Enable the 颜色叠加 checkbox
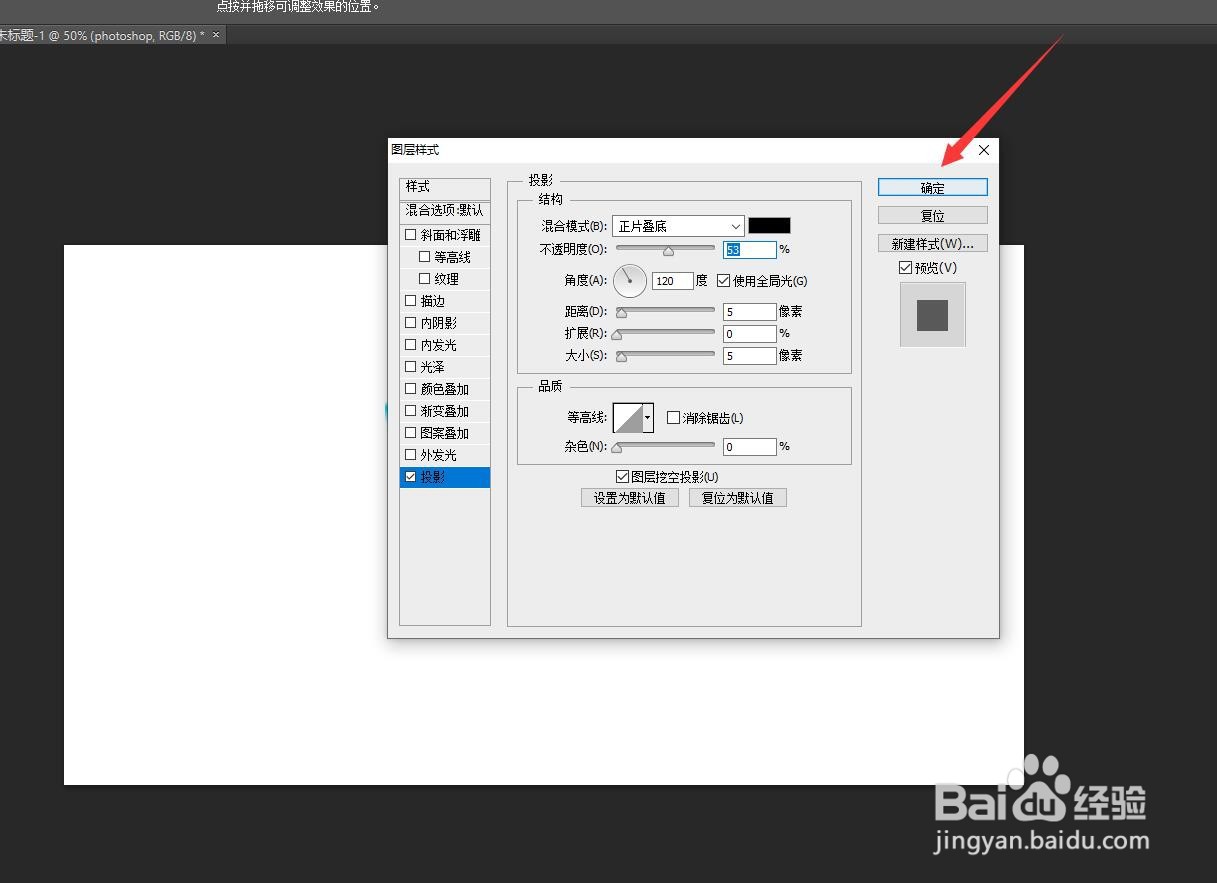This screenshot has width=1217, height=883. [410, 389]
